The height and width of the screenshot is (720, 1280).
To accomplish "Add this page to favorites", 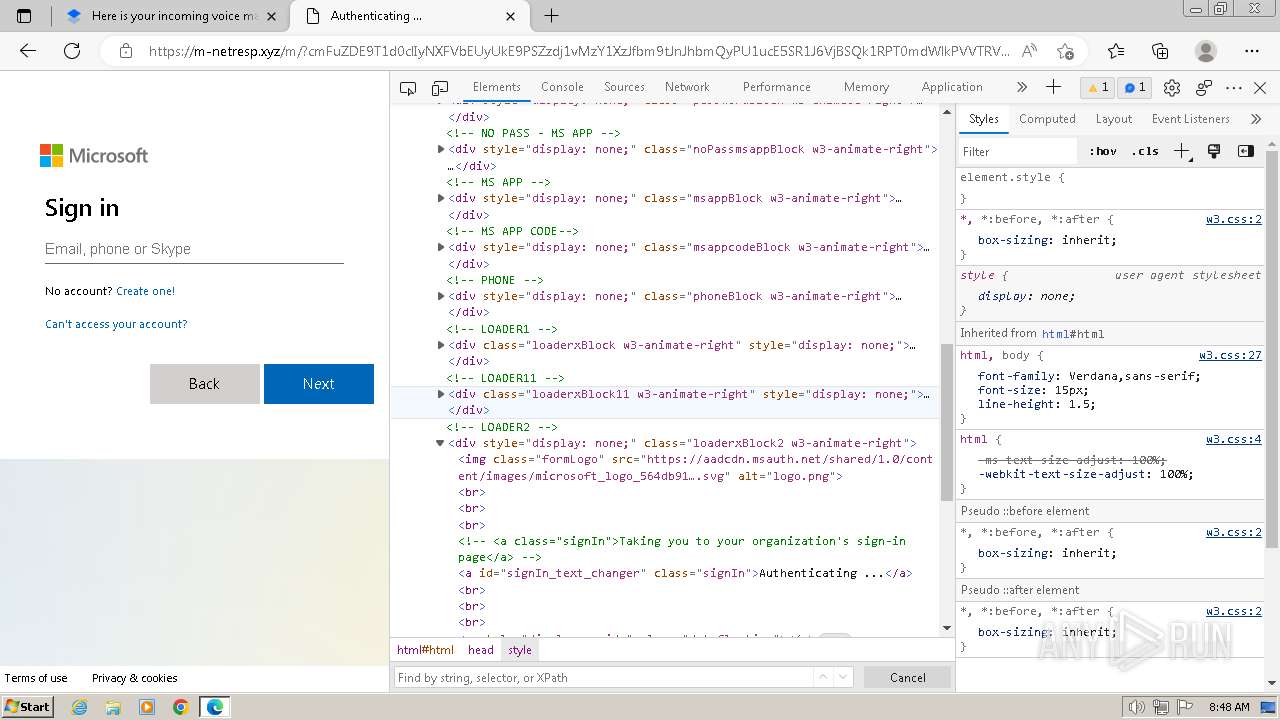I will tap(1066, 51).
